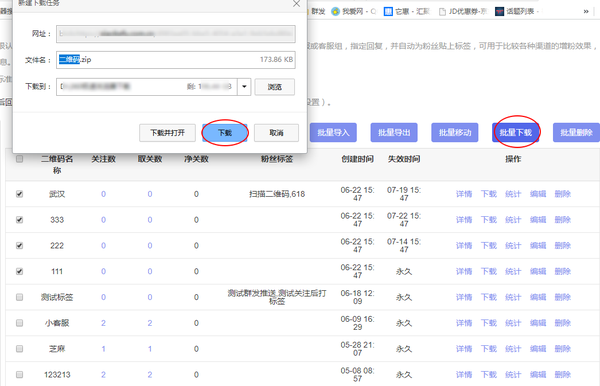Click 下载并打开 in the download dialog
600x386 pixels.
(x=167, y=133)
